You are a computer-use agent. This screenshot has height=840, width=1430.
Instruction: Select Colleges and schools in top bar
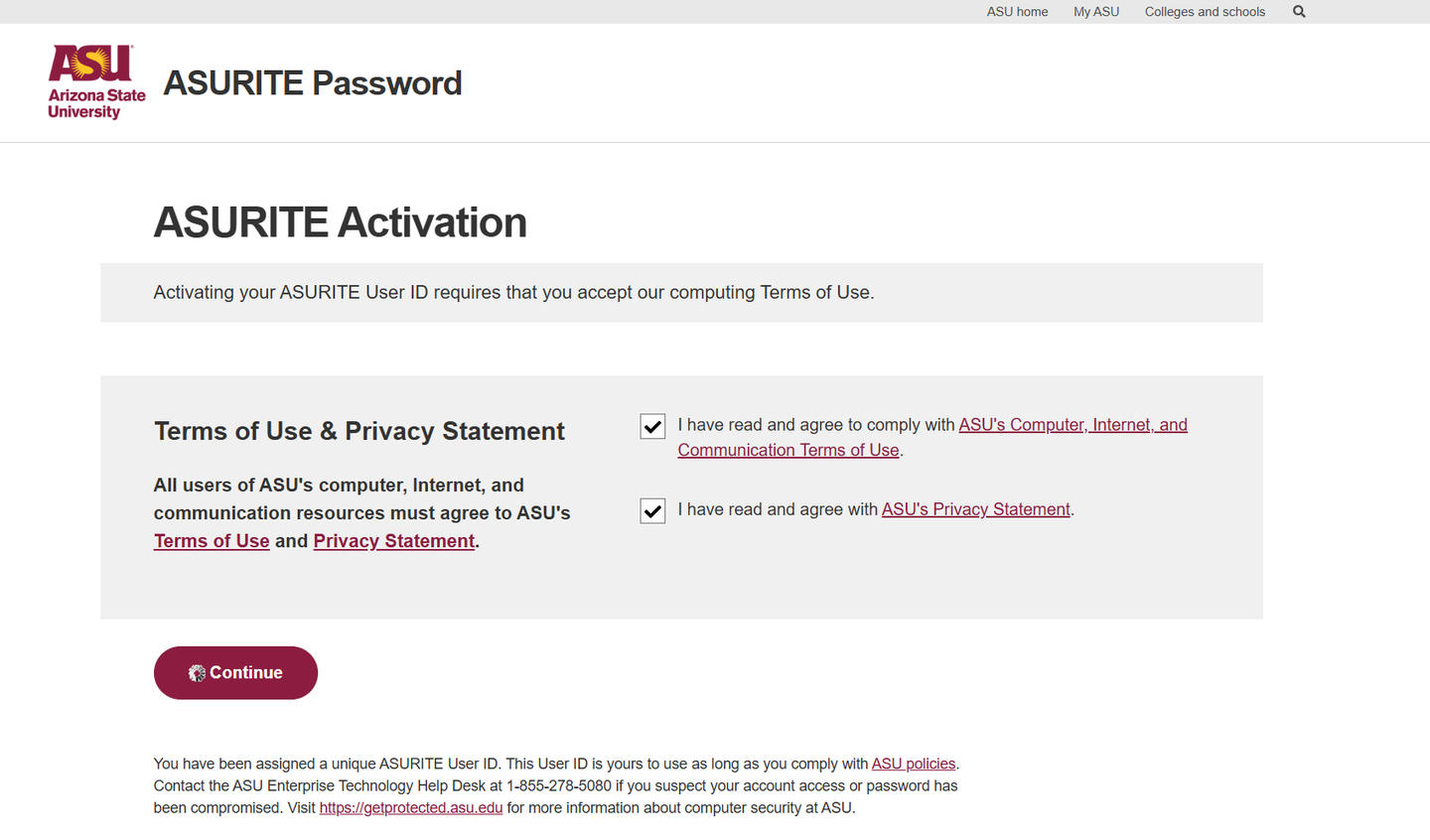pyautogui.click(x=1205, y=12)
